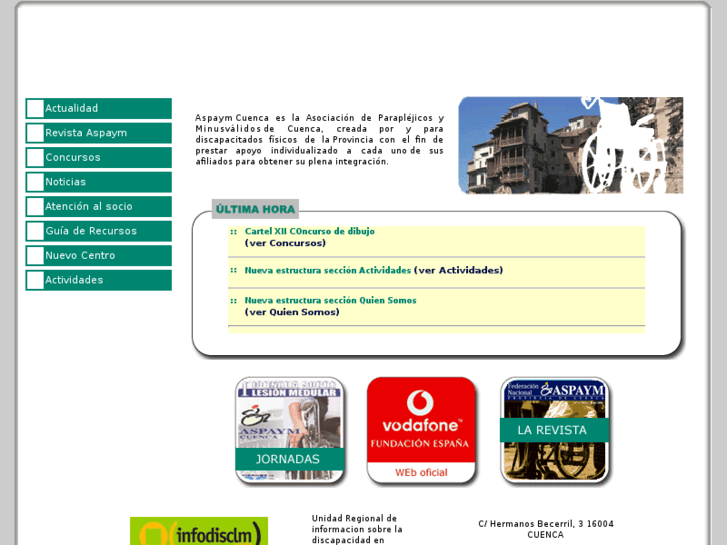Image resolution: width=727 pixels, height=545 pixels.
Task: Open the Actualidad menu item
Action: [98, 108]
